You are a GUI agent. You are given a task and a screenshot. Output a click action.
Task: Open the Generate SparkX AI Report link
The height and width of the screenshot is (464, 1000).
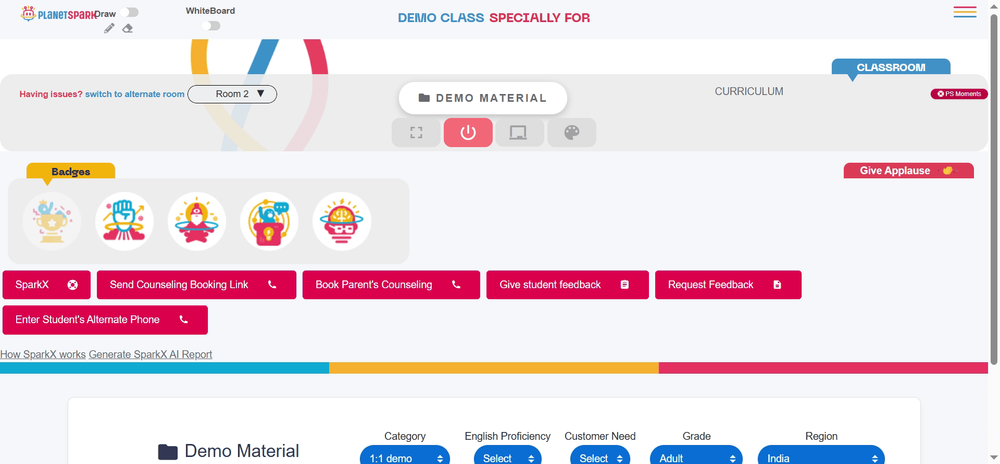(151, 354)
